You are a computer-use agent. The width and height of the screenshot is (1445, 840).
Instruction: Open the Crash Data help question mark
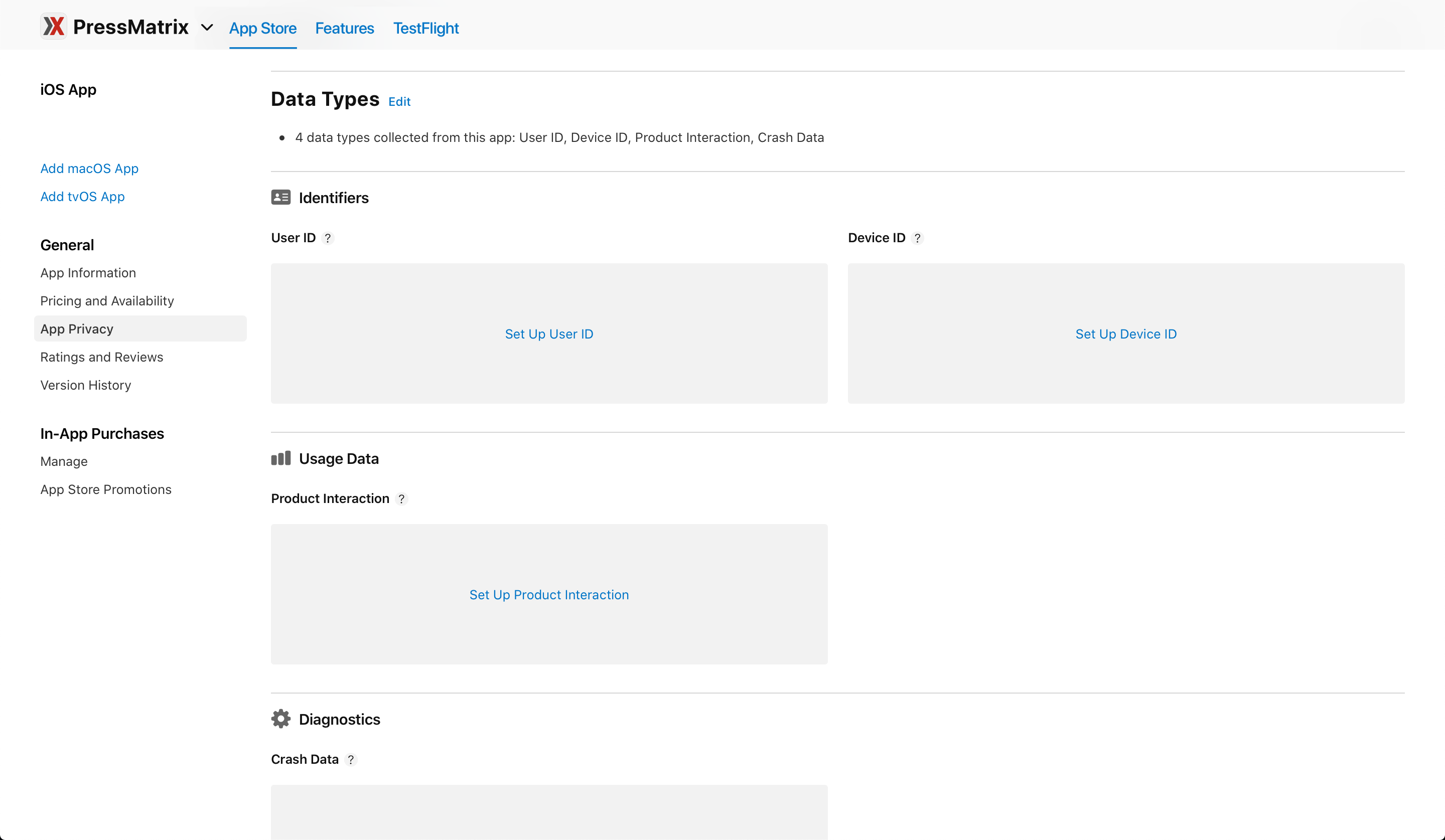(351, 760)
